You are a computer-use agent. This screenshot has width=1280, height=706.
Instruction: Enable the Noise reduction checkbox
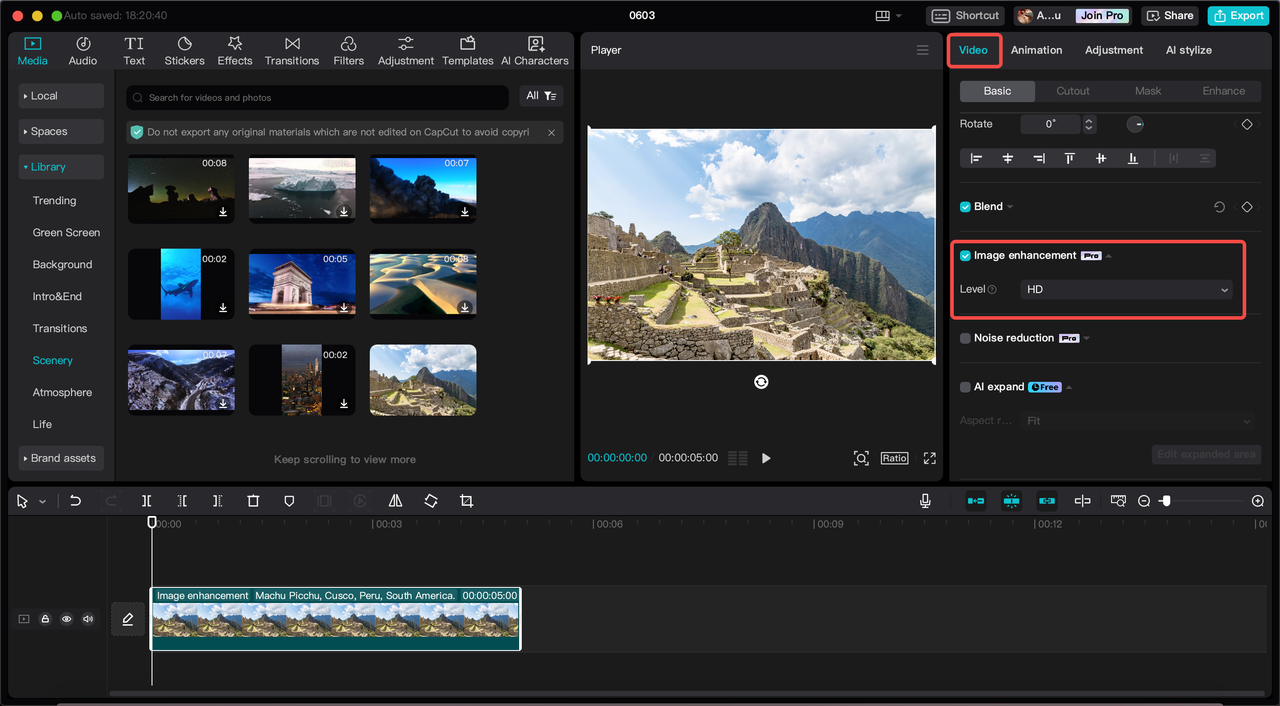click(x=965, y=339)
